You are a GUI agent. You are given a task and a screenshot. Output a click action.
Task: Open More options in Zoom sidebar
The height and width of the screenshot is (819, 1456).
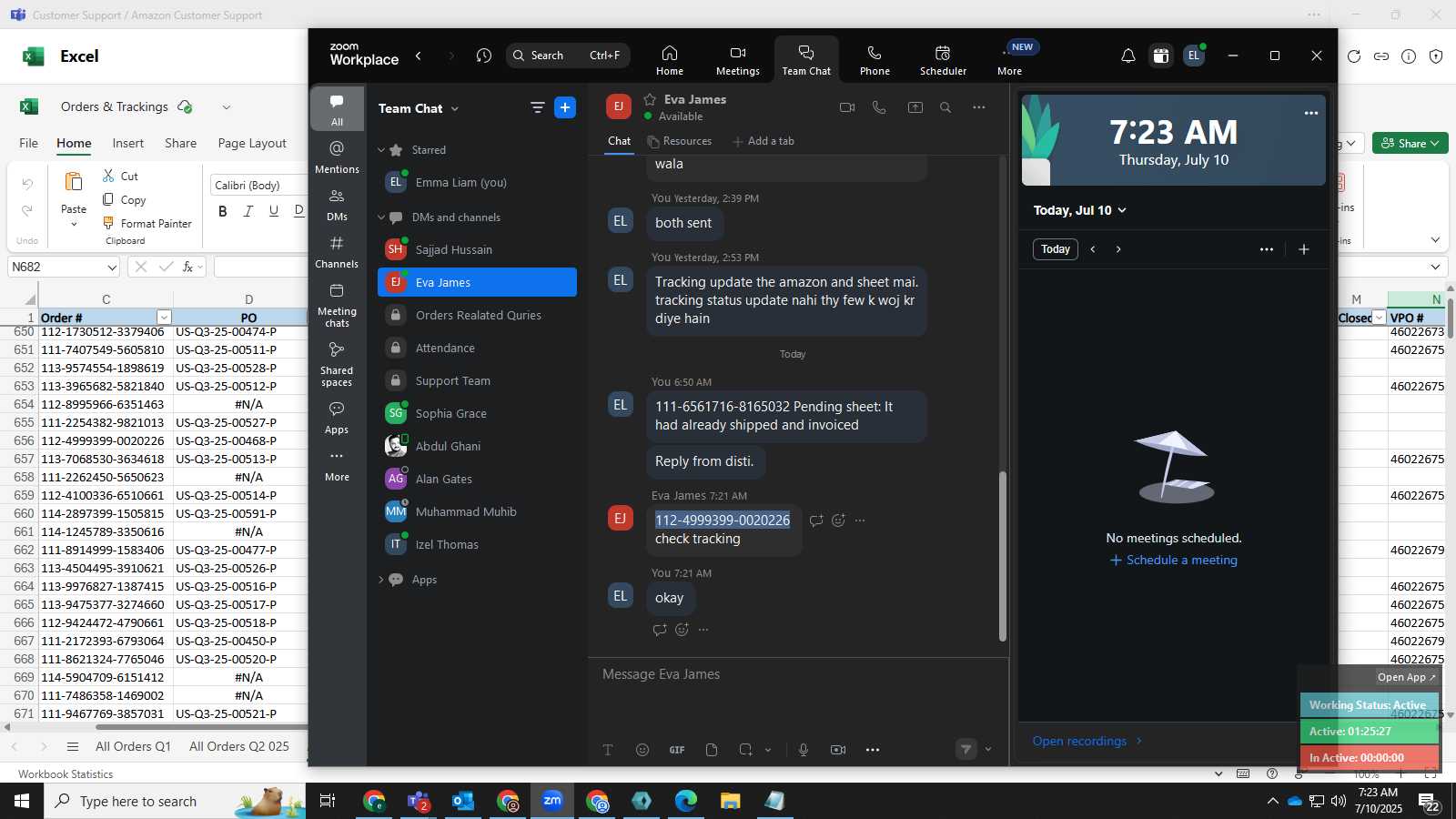[337, 465]
